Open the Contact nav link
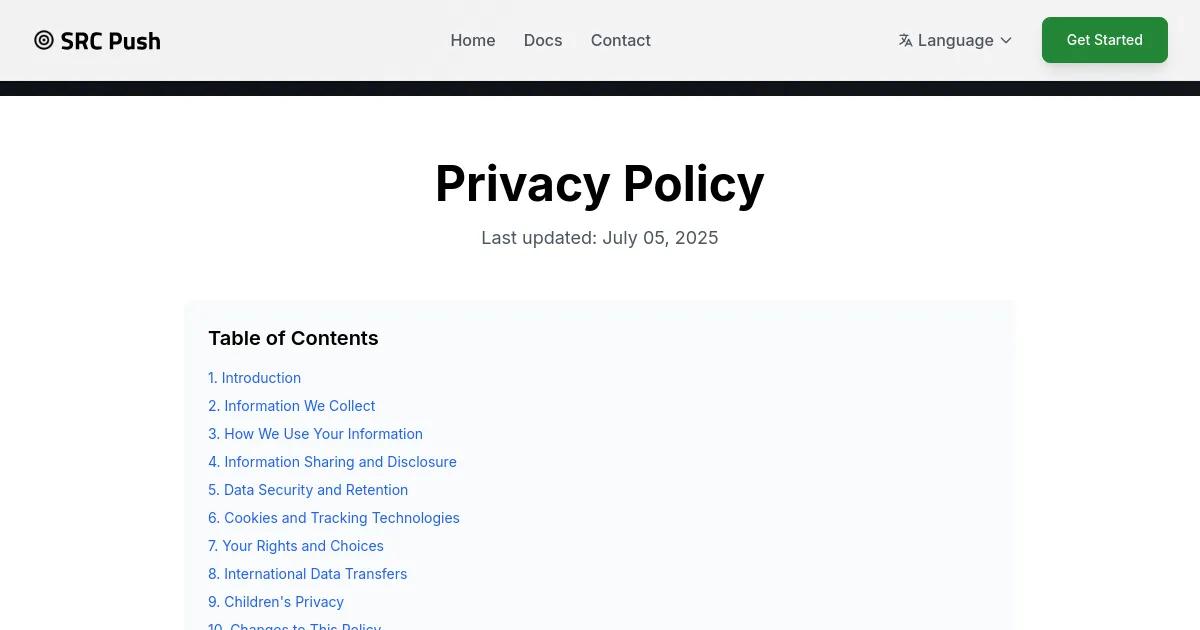This screenshot has width=1200, height=630. point(620,40)
